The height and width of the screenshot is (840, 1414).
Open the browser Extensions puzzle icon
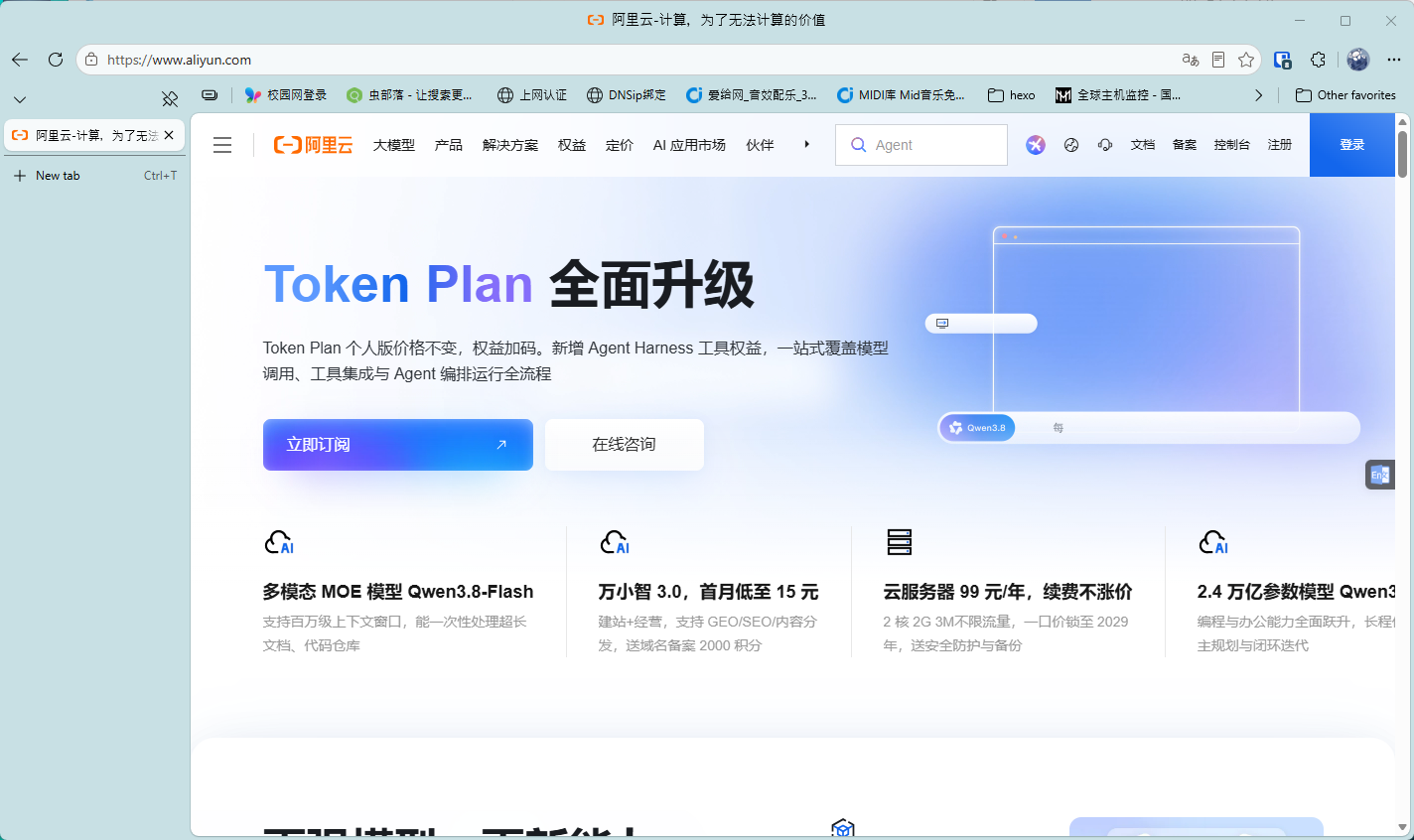[1319, 60]
